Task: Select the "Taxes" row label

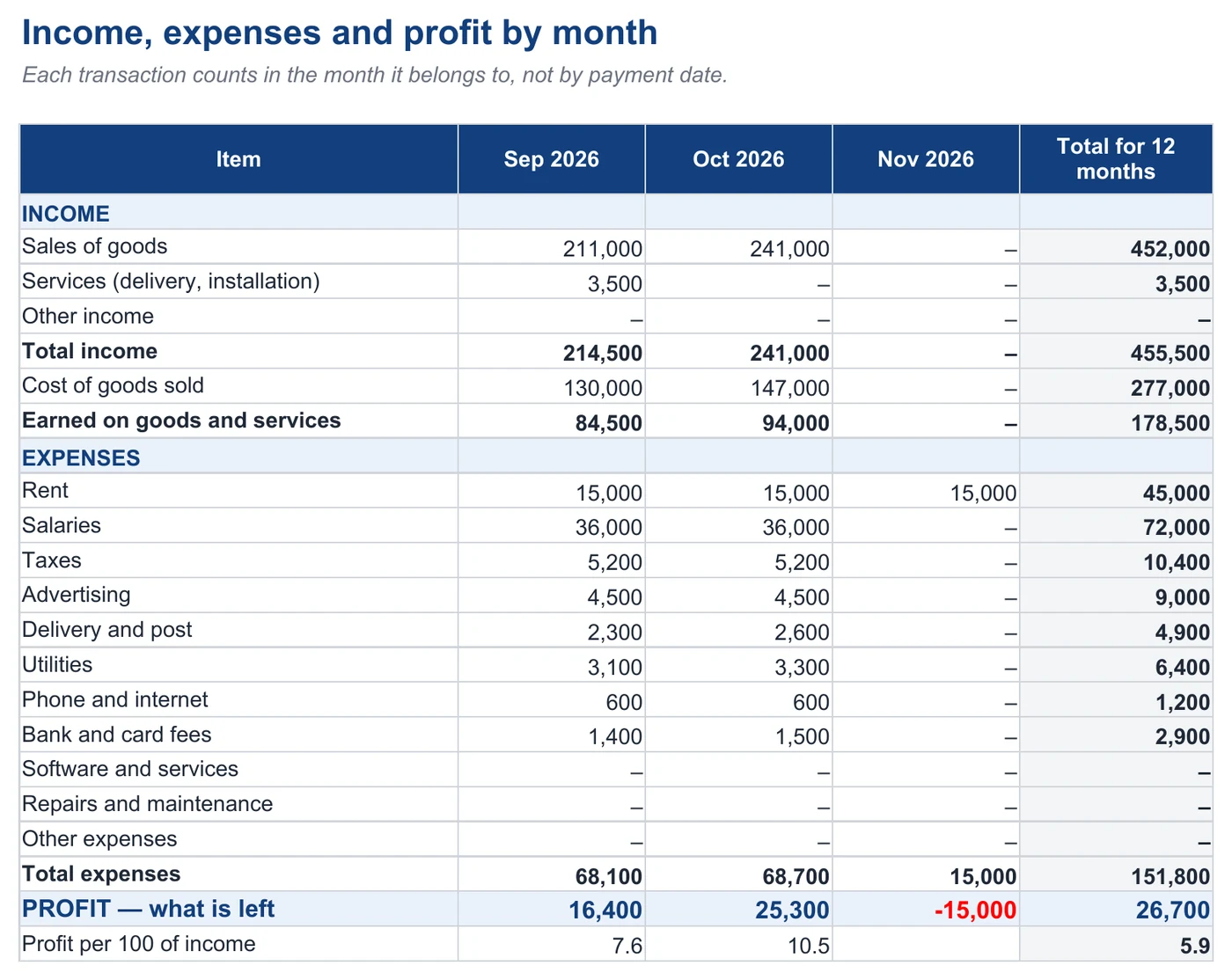Action: click(52, 560)
